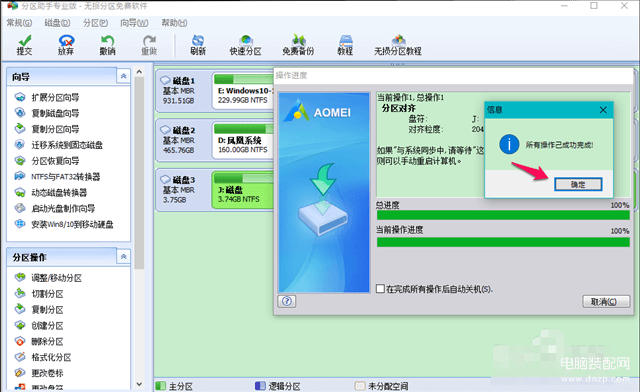The image size is (640, 392).
Task: Click the help question-mark icon in progress dialog
Action: pyautogui.click(x=287, y=301)
